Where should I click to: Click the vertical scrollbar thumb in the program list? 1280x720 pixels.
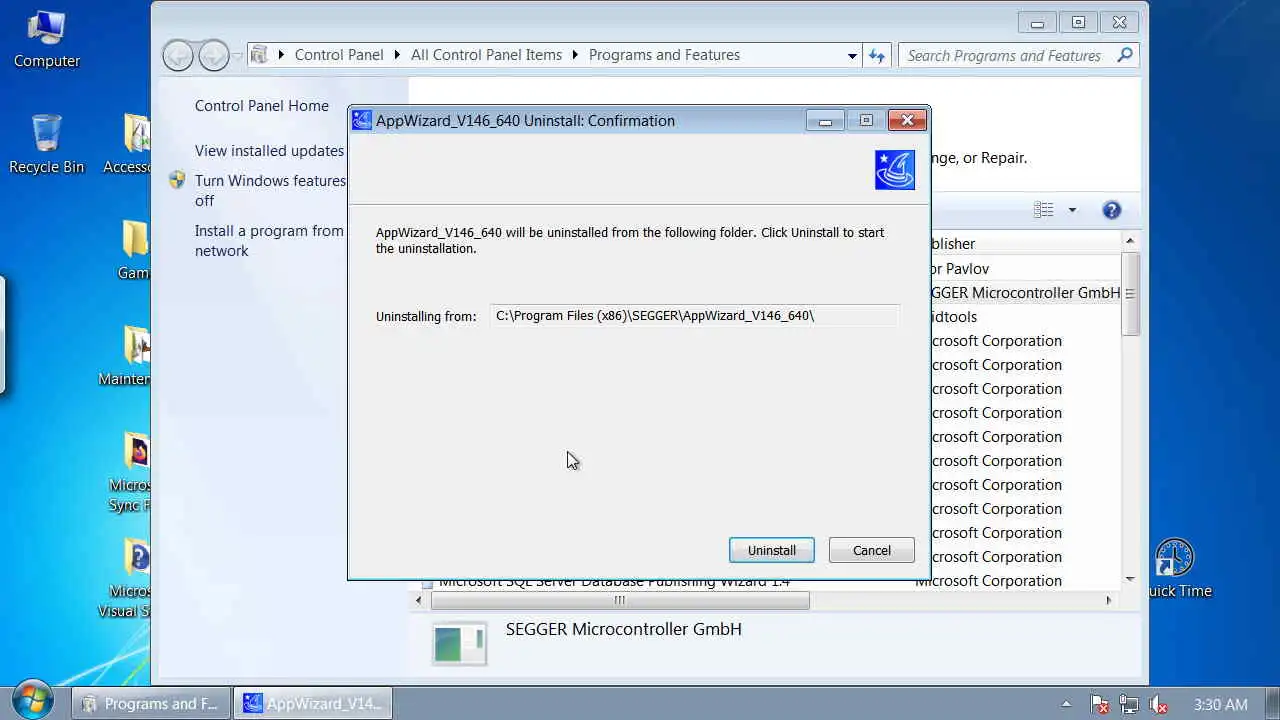[1130, 294]
